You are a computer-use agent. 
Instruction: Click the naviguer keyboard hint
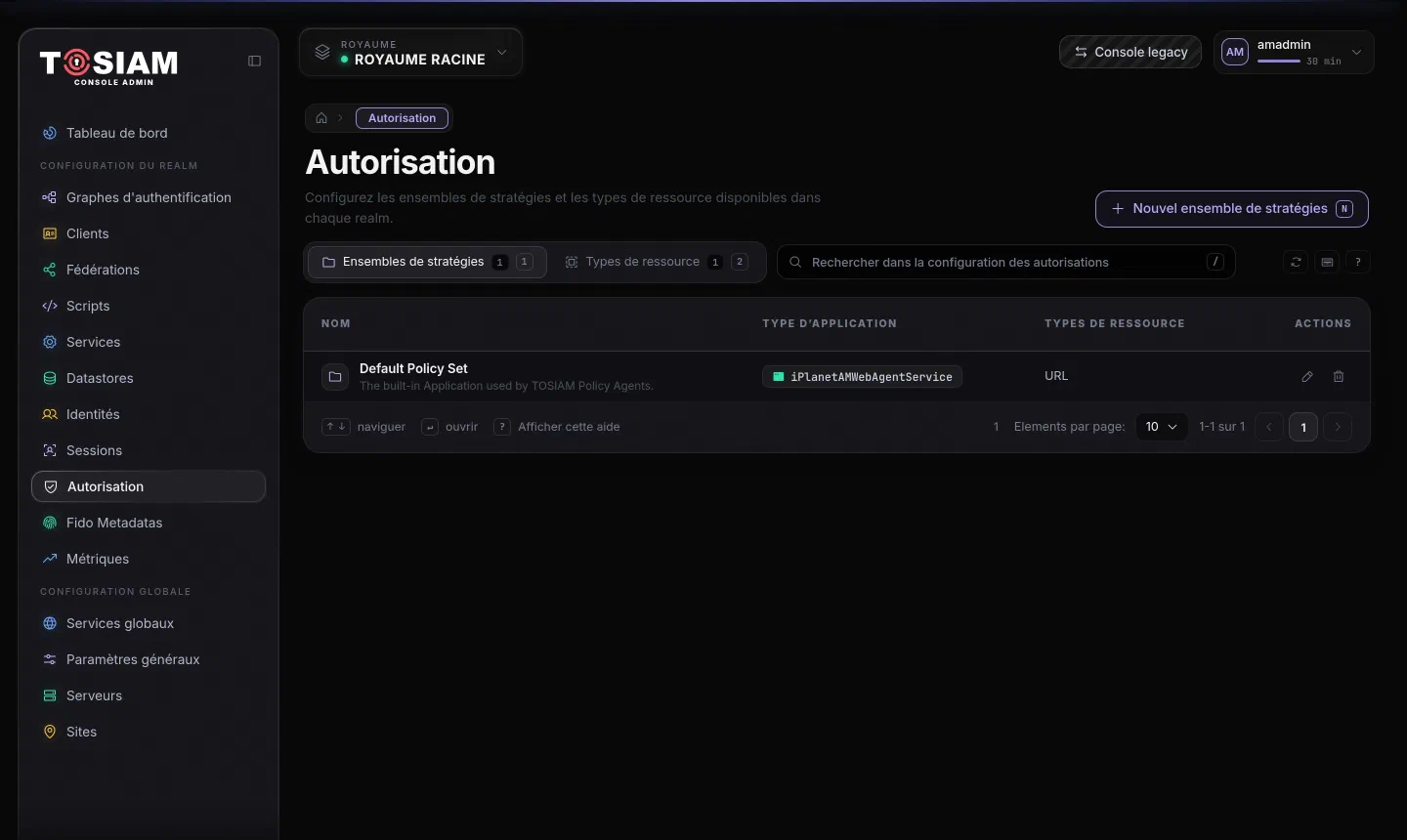tap(363, 427)
